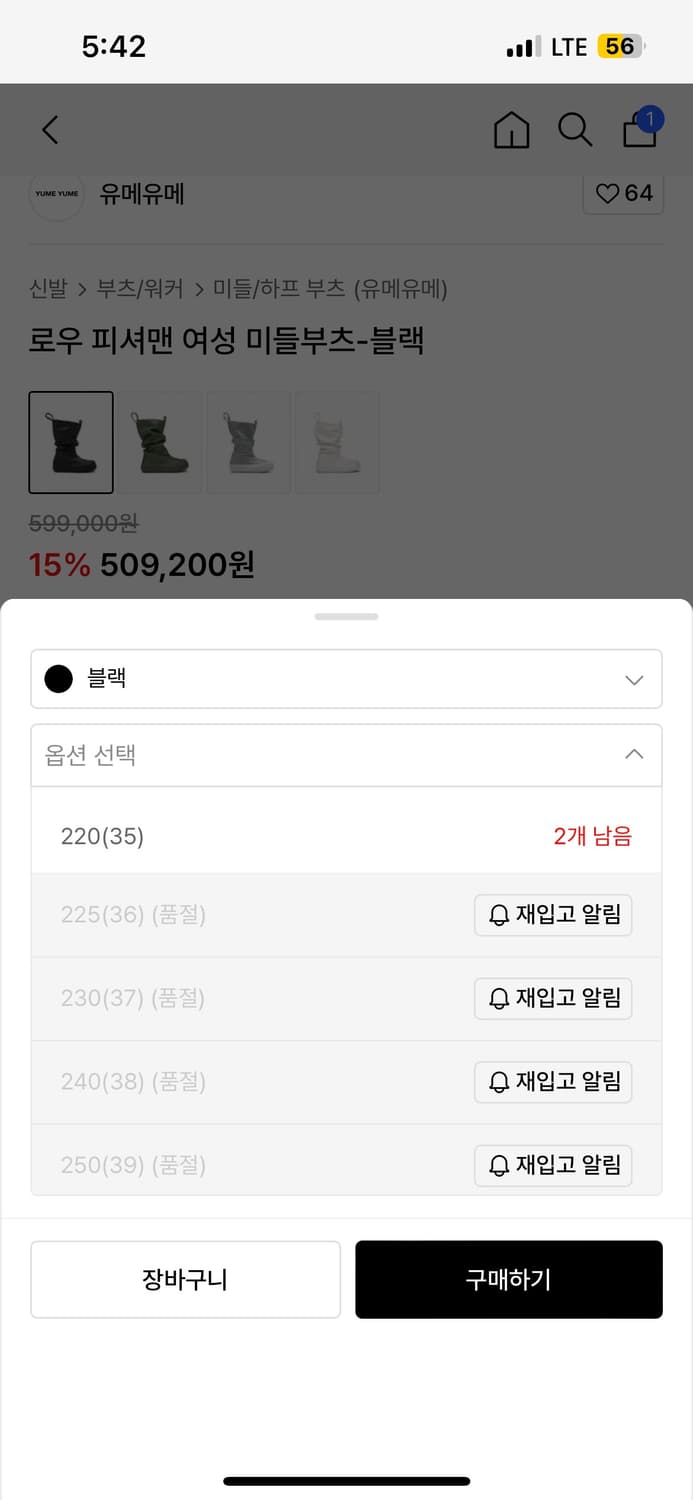
Task: Add to cart with 장바구니 button
Action: tap(185, 1280)
